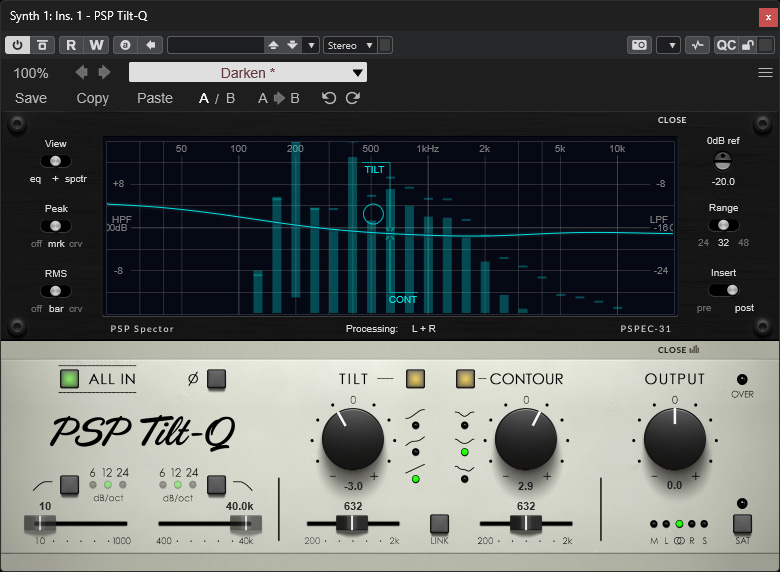Select M processing mode LED

click(x=654, y=524)
